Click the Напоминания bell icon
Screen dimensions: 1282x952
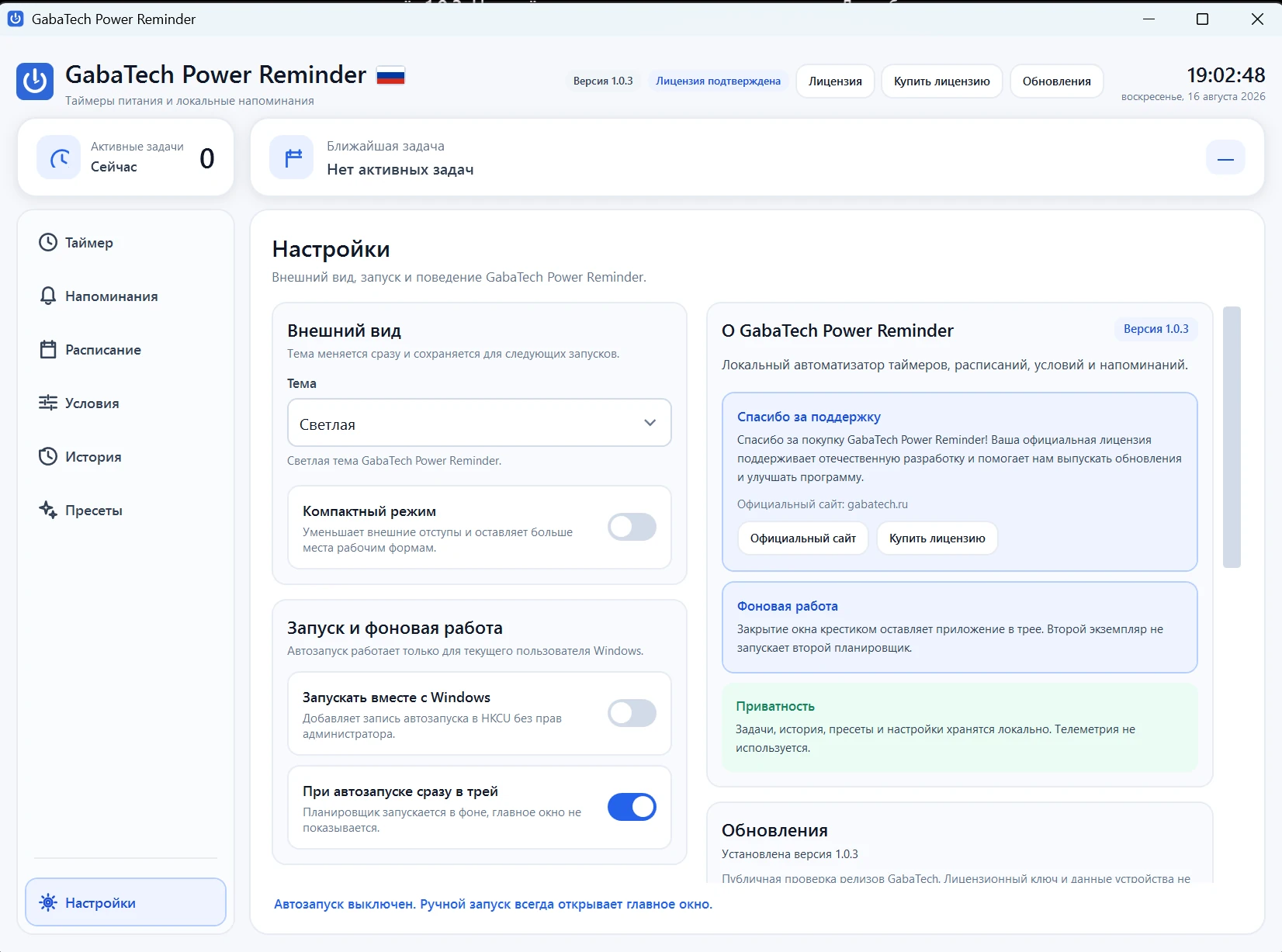point(48,296)
